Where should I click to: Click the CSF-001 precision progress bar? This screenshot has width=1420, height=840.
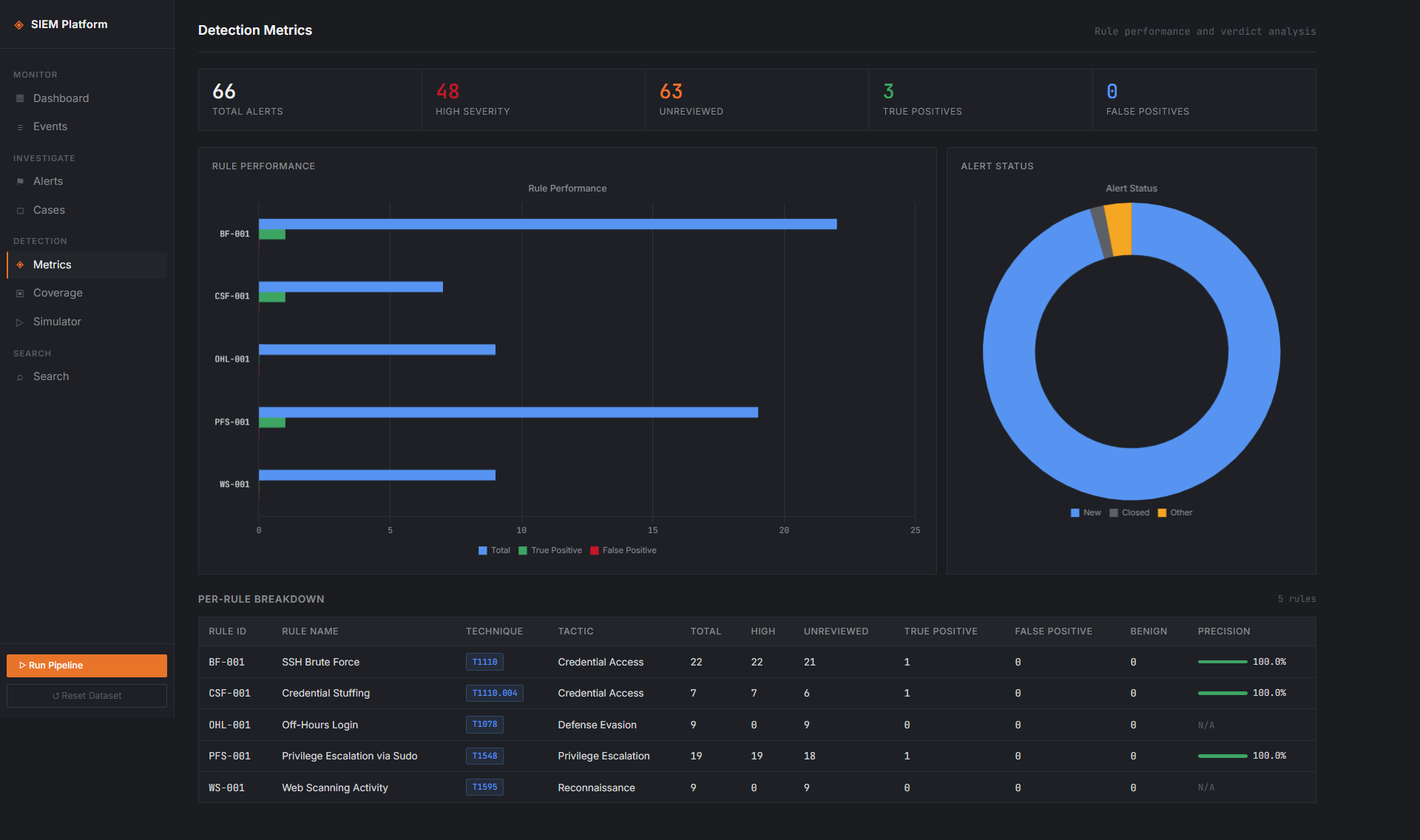[1223, 693]
